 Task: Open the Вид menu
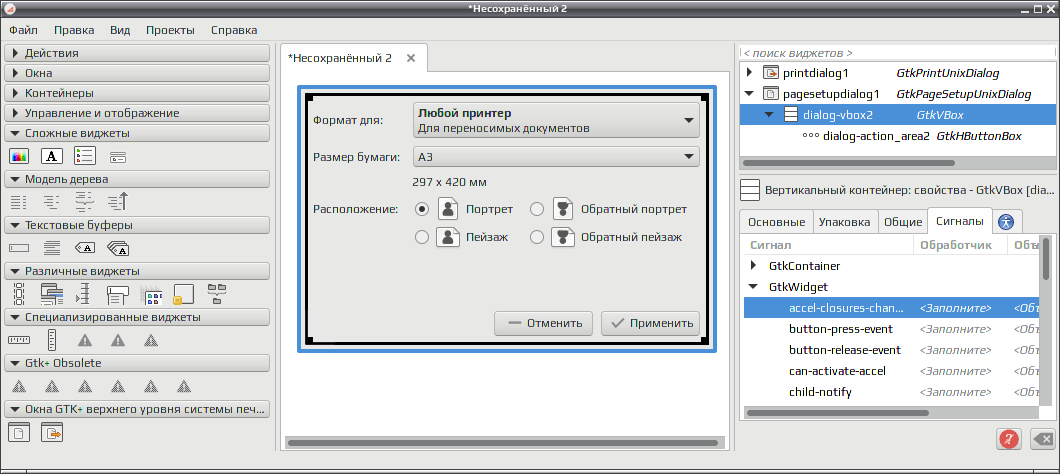coord(120,30)
